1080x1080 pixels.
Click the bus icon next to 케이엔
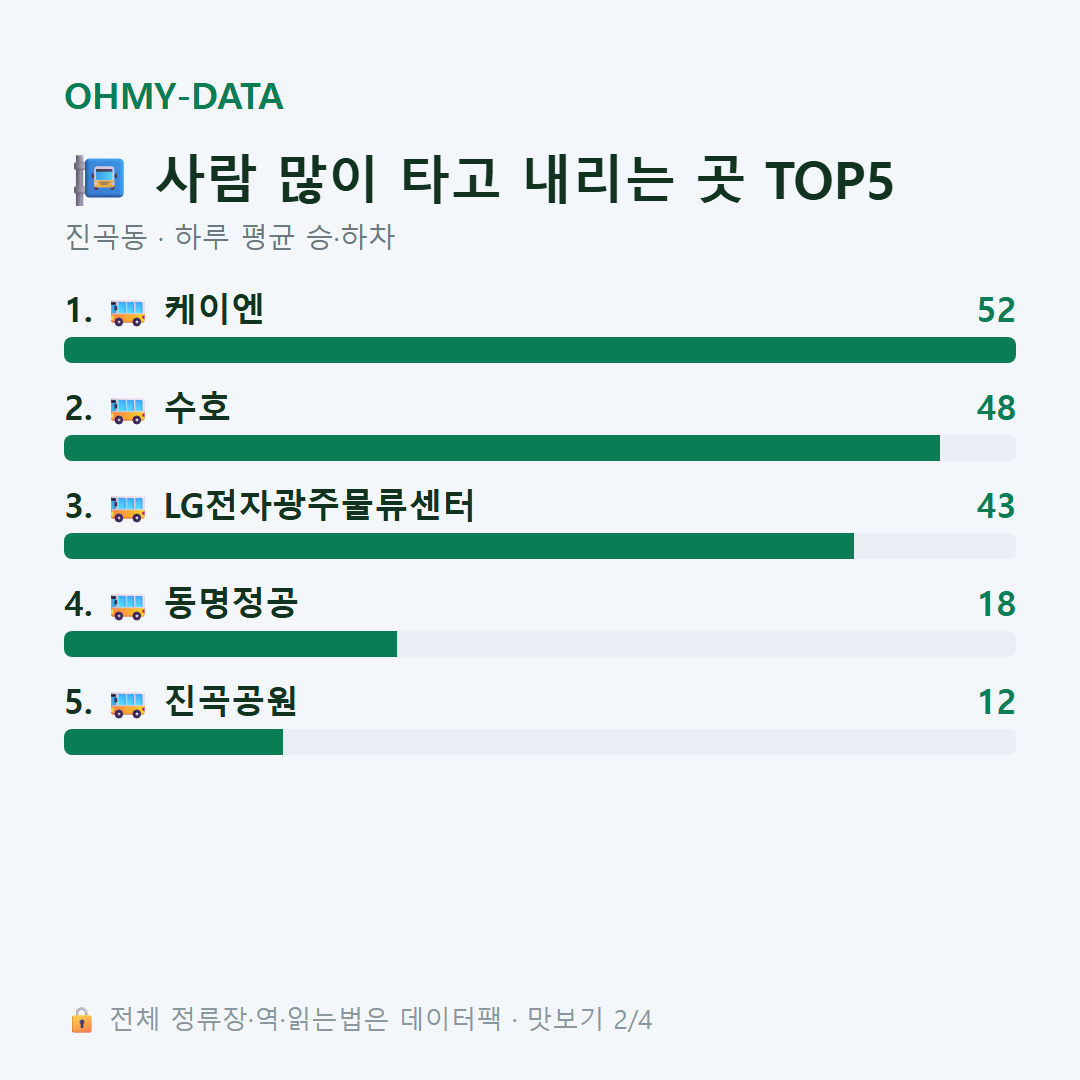[x=127, y=312]
